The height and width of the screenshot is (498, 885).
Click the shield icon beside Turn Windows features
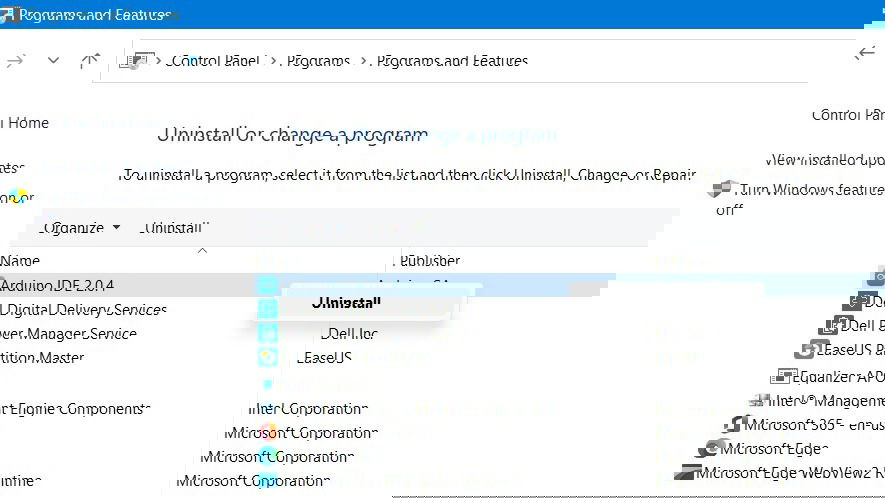[722, 189]
